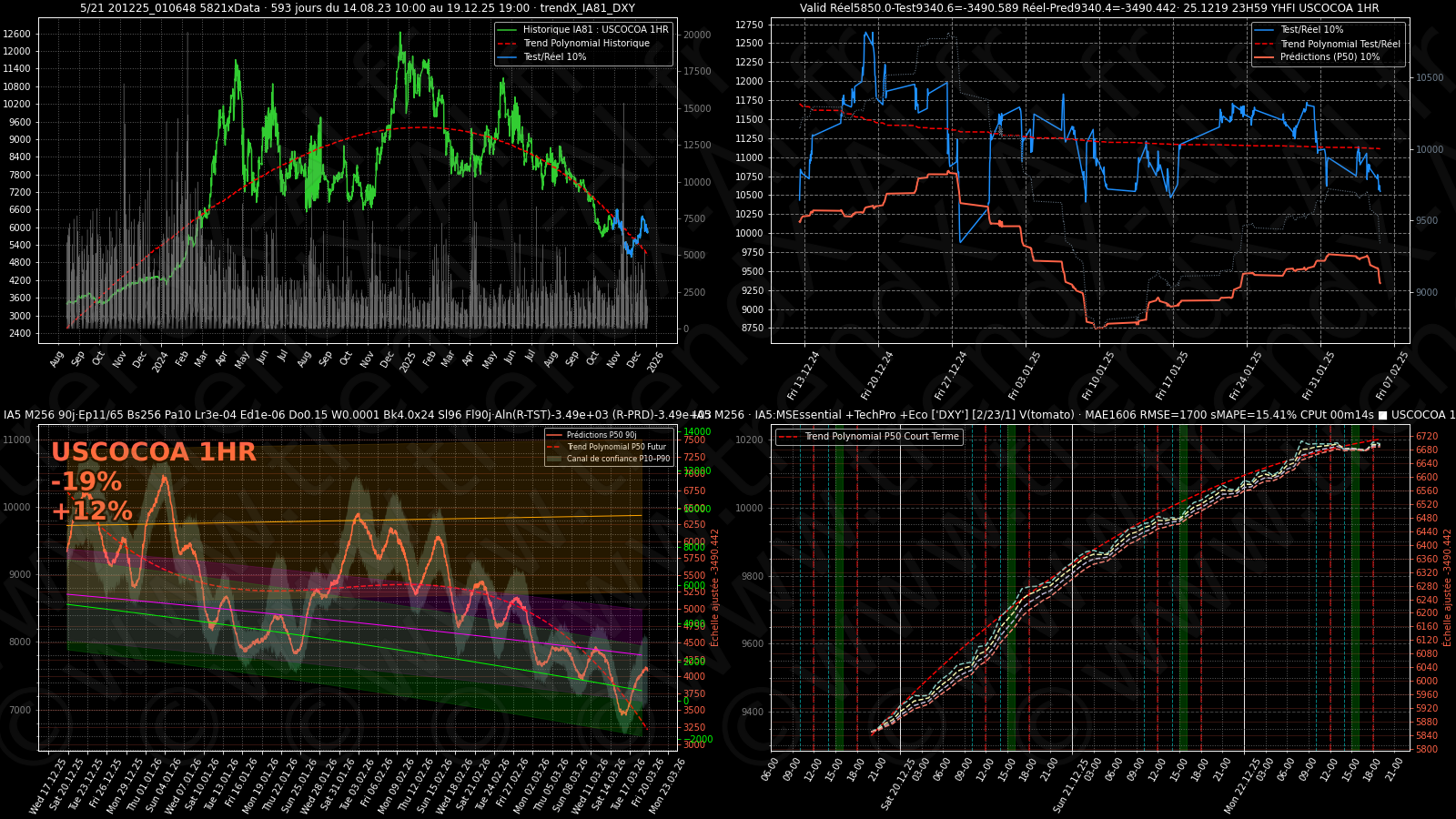Click the "+12%" orange annotation
Screen dimensions: 1456x819
click(92, 511)
